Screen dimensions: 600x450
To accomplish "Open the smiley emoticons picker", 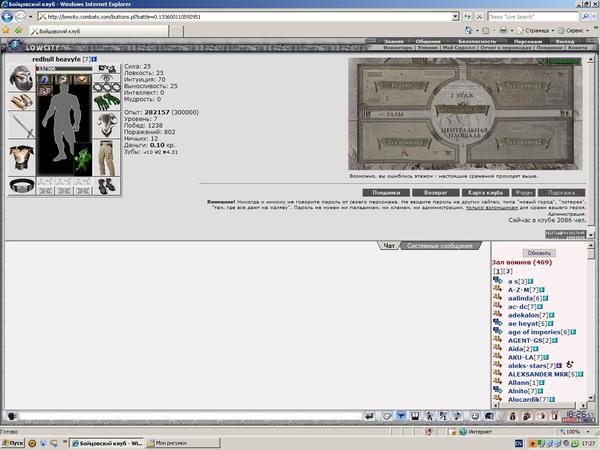I will pyautogui.click(x=475, y=416).
